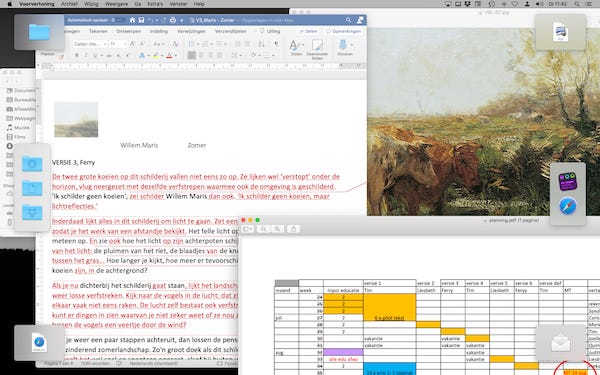Open the sidebar view dropdown in planning.pdf
Image resolution: width=600 pixels, height=375 pixels.
point(247,229)
